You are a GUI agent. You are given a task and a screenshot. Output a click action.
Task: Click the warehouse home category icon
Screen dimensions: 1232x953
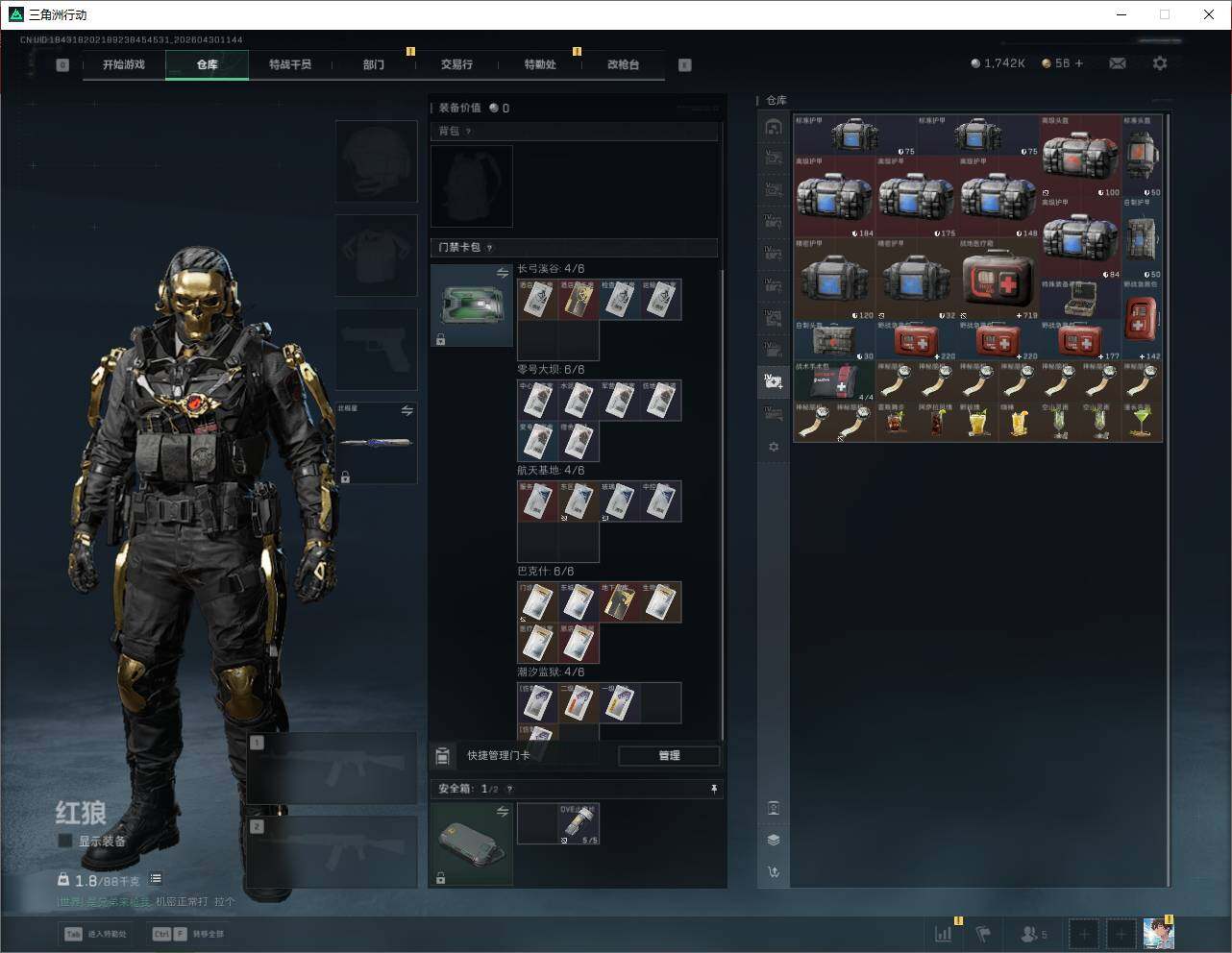pyautogui.click(x=774, y=127)
